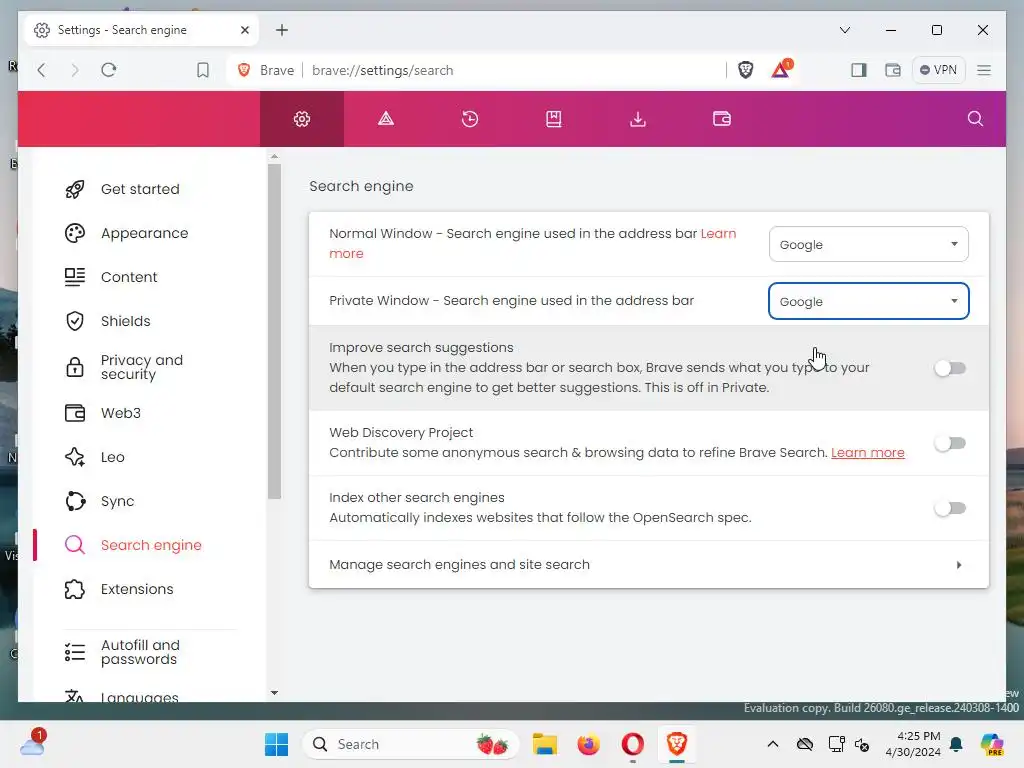
Task: Toggle the sidebar panel icon
Action: pos(859,70)
